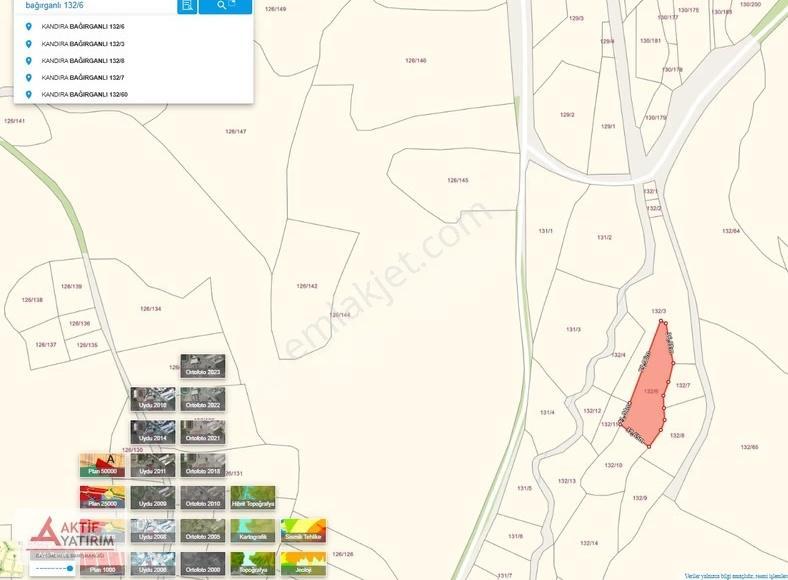Switch basemap to Ortofoto 2005
This screenshot has width=788, height=580.
pos(203,531)
